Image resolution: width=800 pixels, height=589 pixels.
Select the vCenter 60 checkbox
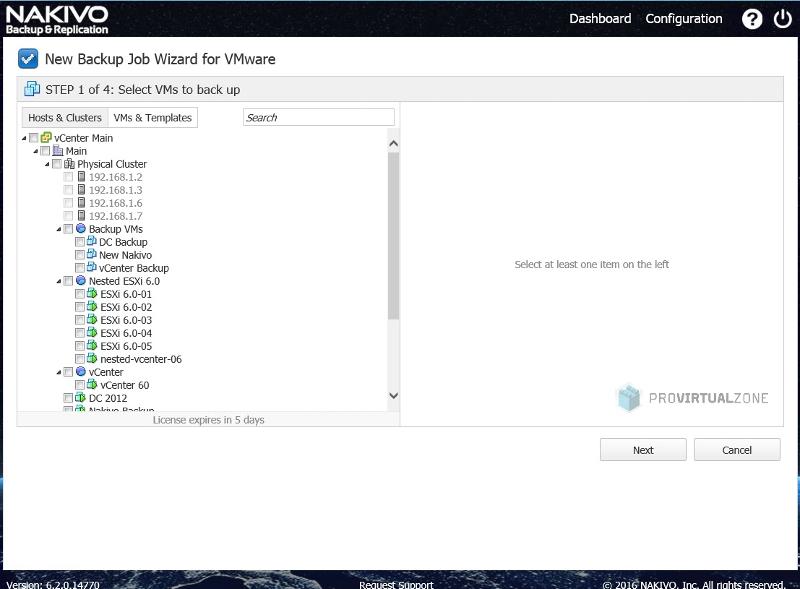pos(80,385)
